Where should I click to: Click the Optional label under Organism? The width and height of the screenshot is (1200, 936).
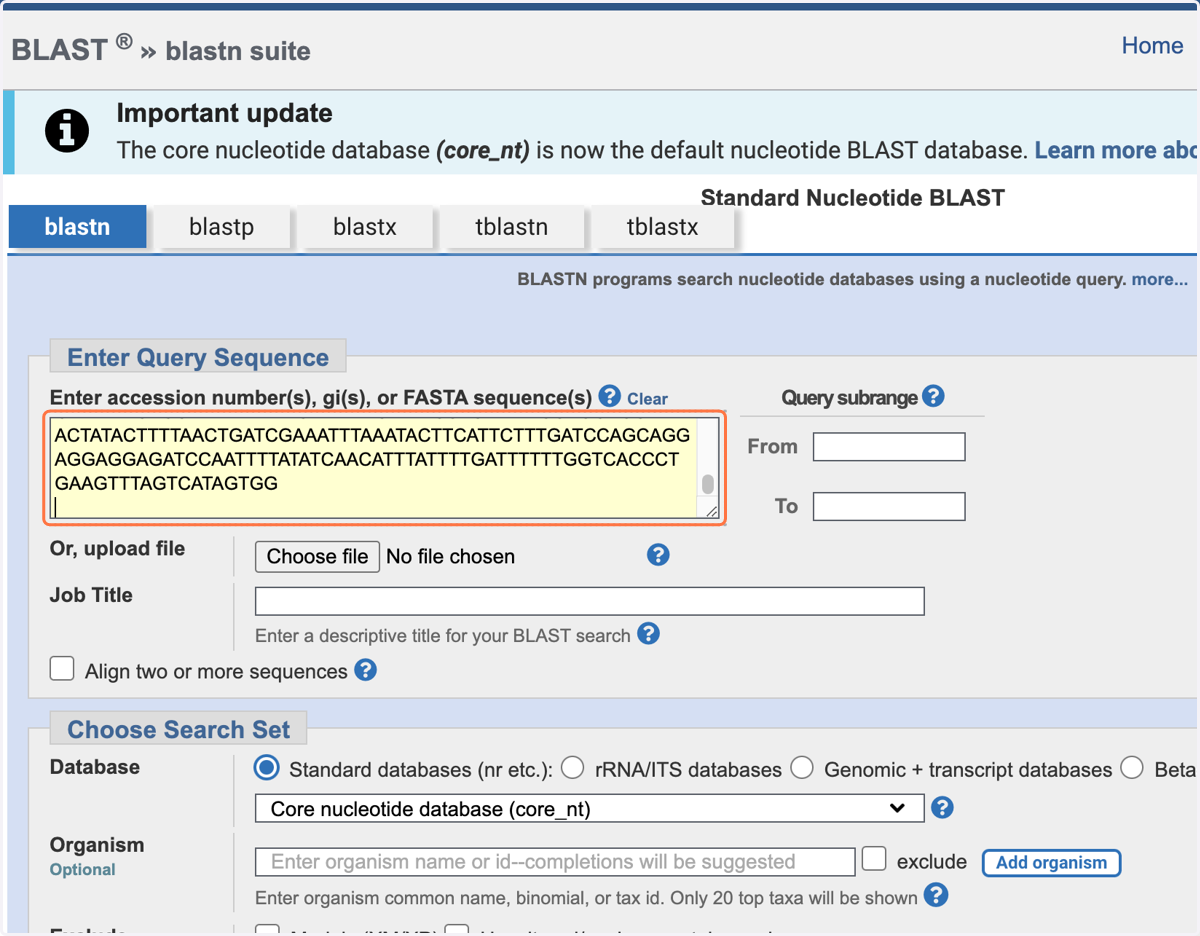point(83,869)
